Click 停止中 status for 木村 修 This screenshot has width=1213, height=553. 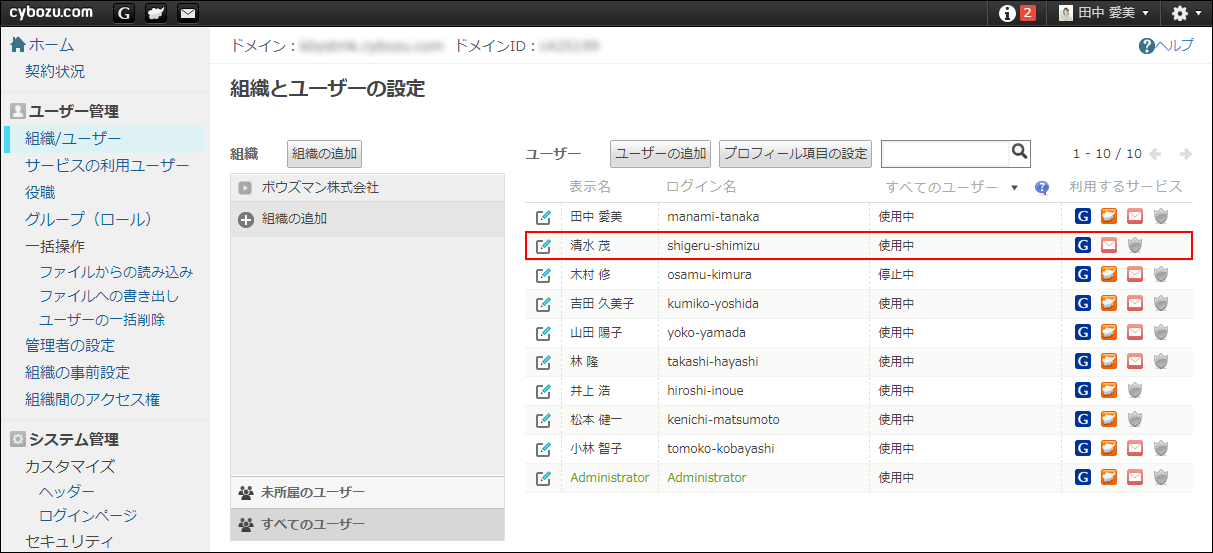tap(896, 275)
